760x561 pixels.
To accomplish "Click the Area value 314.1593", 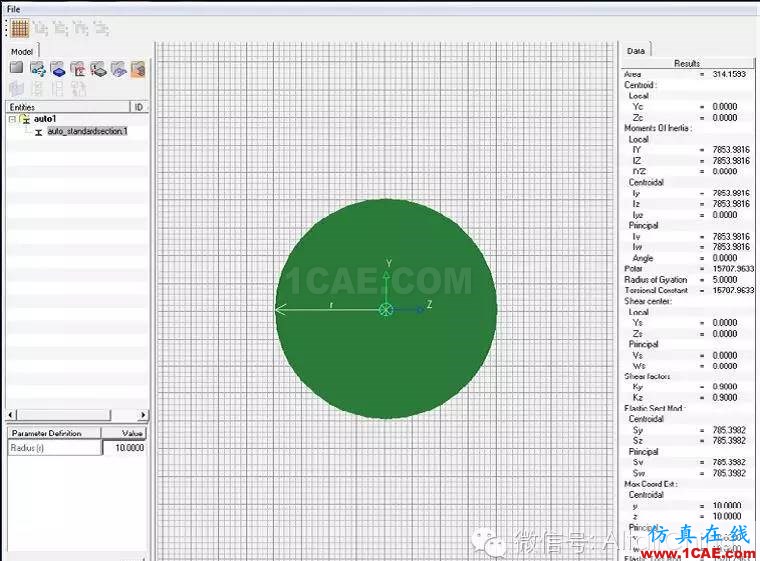I will pyautogui.click(x=729, y=74).
